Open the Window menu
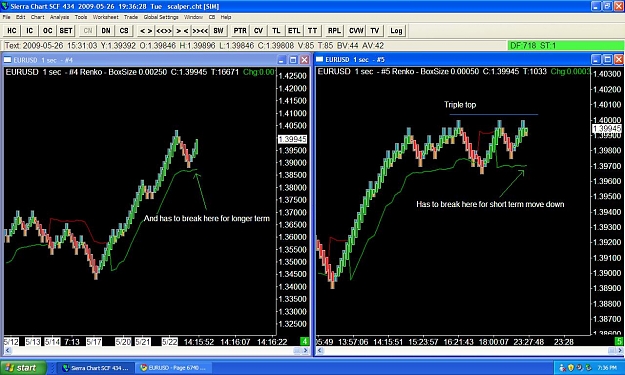Image resolution: width=625 pixels, height=375 pixels. tap(193, 17)
